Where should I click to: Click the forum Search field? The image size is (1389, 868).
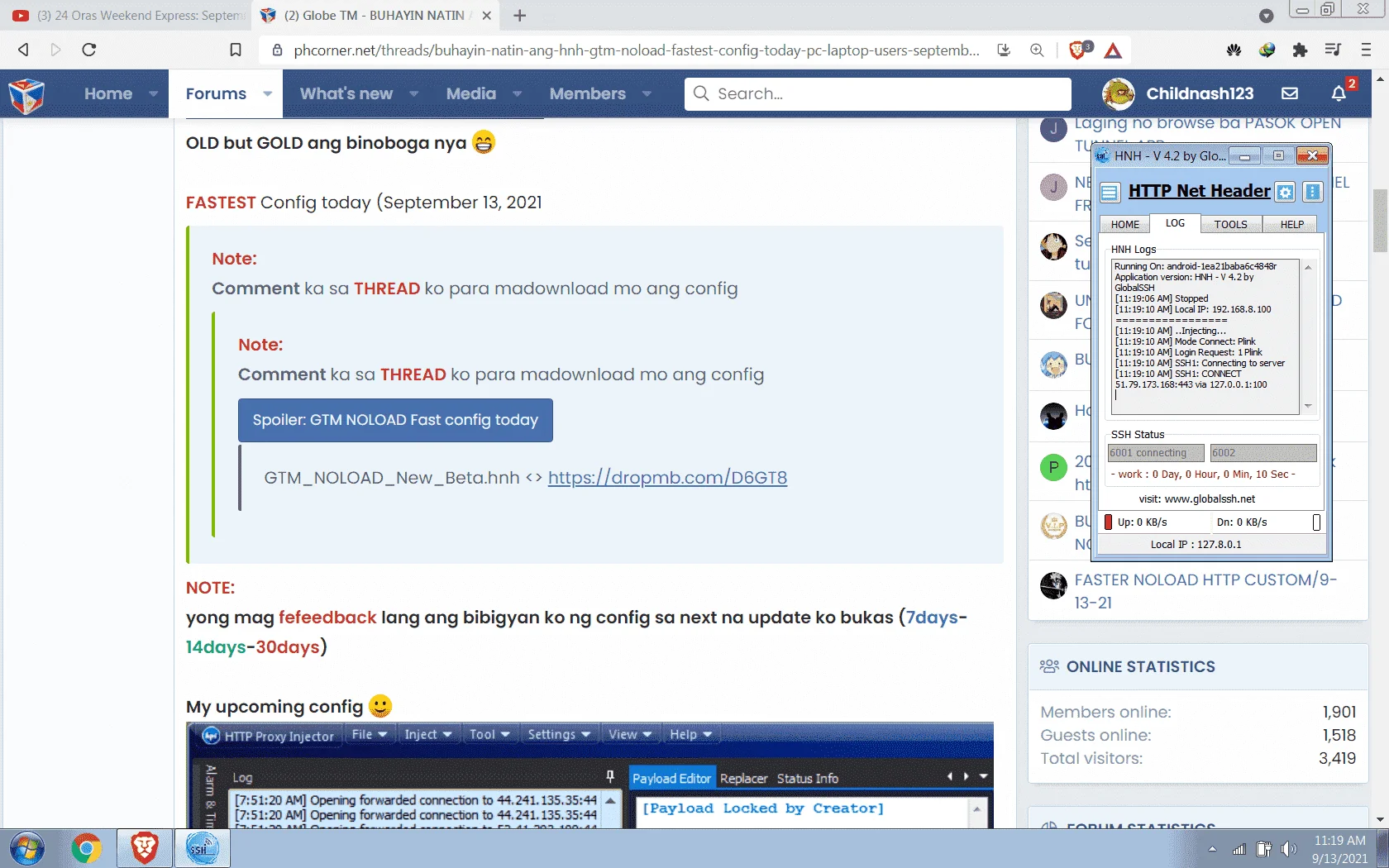click(x=877, y=93)
